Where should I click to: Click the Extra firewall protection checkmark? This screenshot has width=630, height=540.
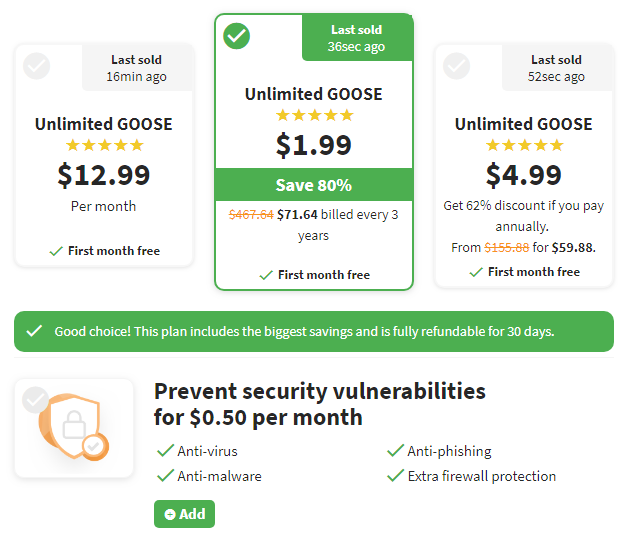point(395,476)
